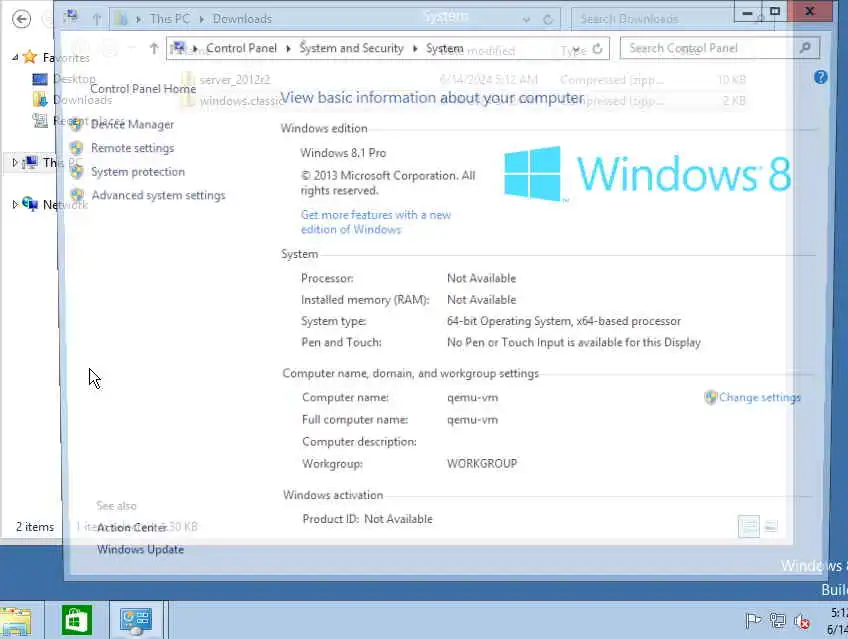The height and width of the screenshot is (639, 848).
Task: Expand the Network tree node
Action: 15,204
